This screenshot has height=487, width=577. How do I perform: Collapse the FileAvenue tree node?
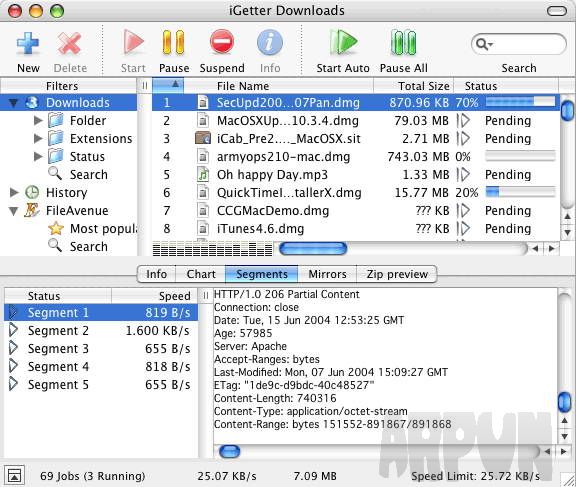(x=14, y=211)
